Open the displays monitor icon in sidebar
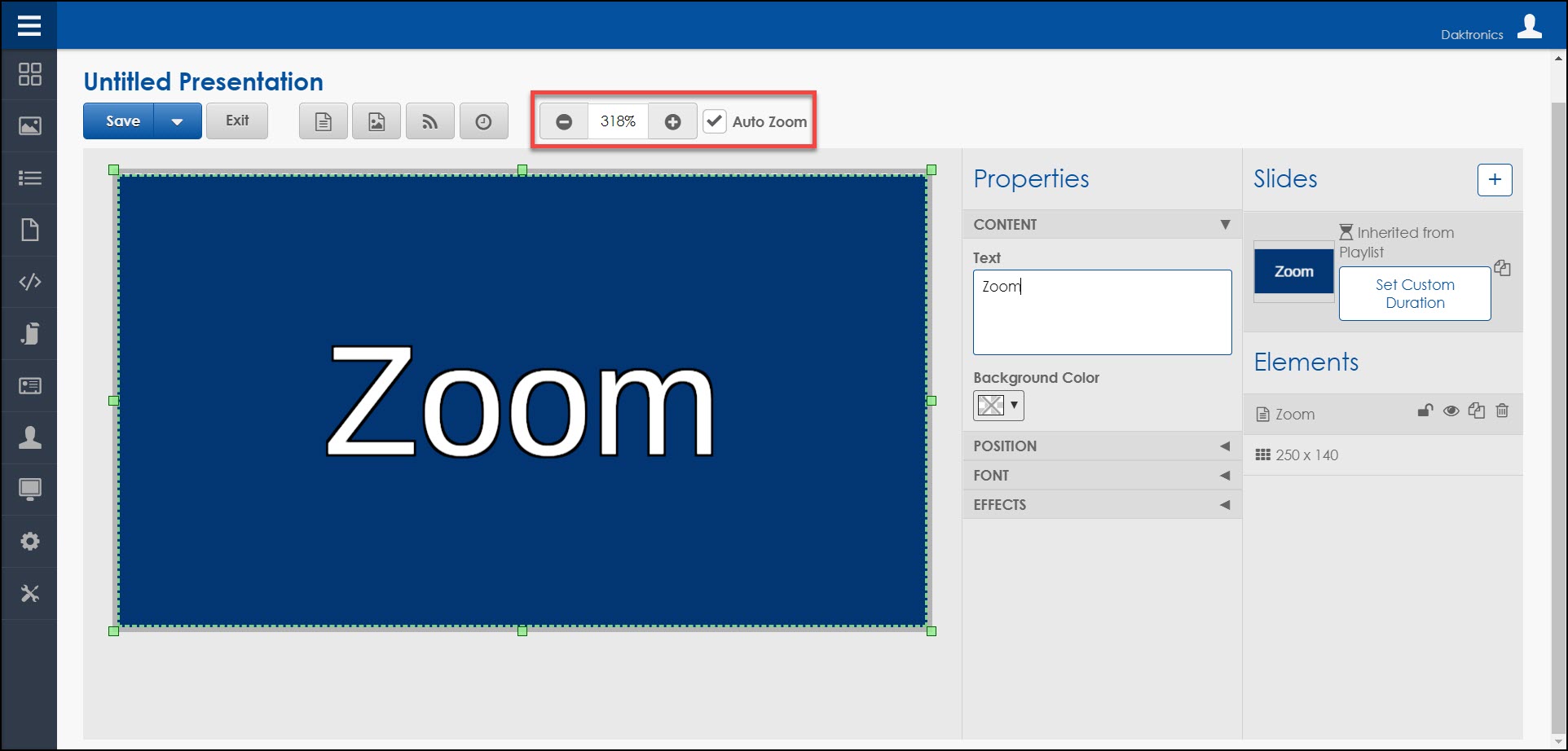This screenshot has width=1568, height=751. (30, 489)
